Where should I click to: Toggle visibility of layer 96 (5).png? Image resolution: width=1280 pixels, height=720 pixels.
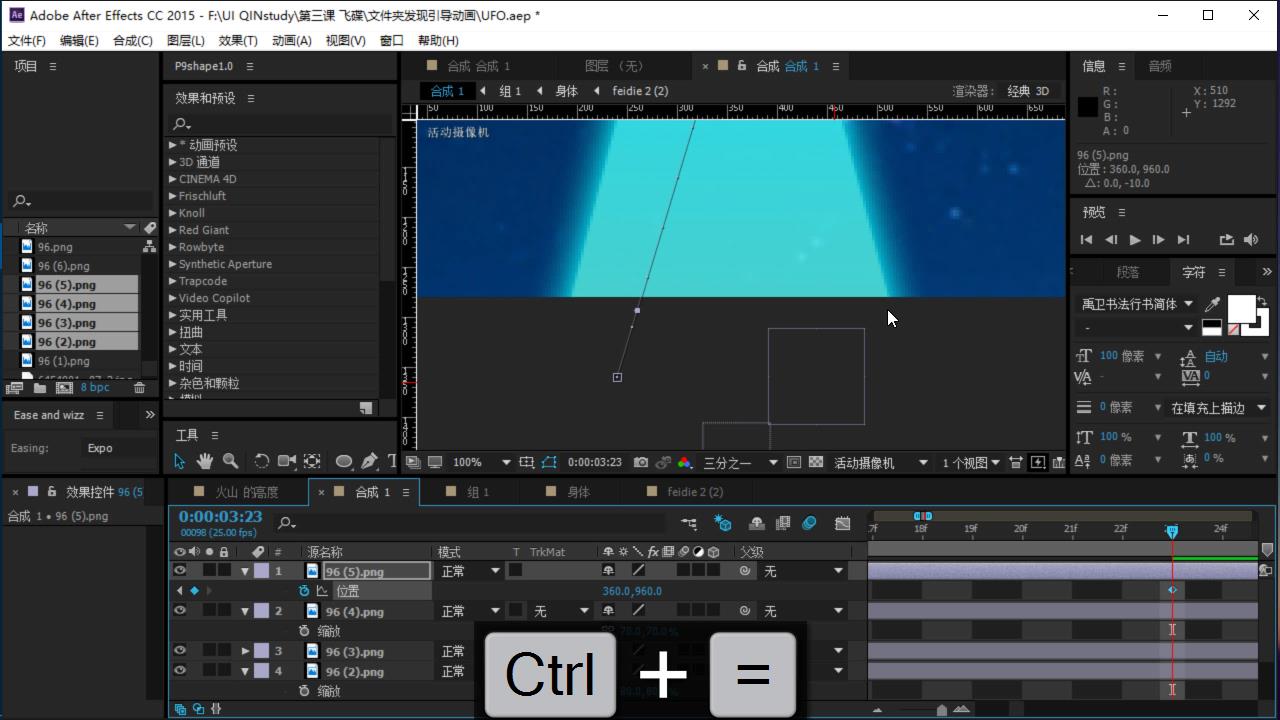pos(180,571)
